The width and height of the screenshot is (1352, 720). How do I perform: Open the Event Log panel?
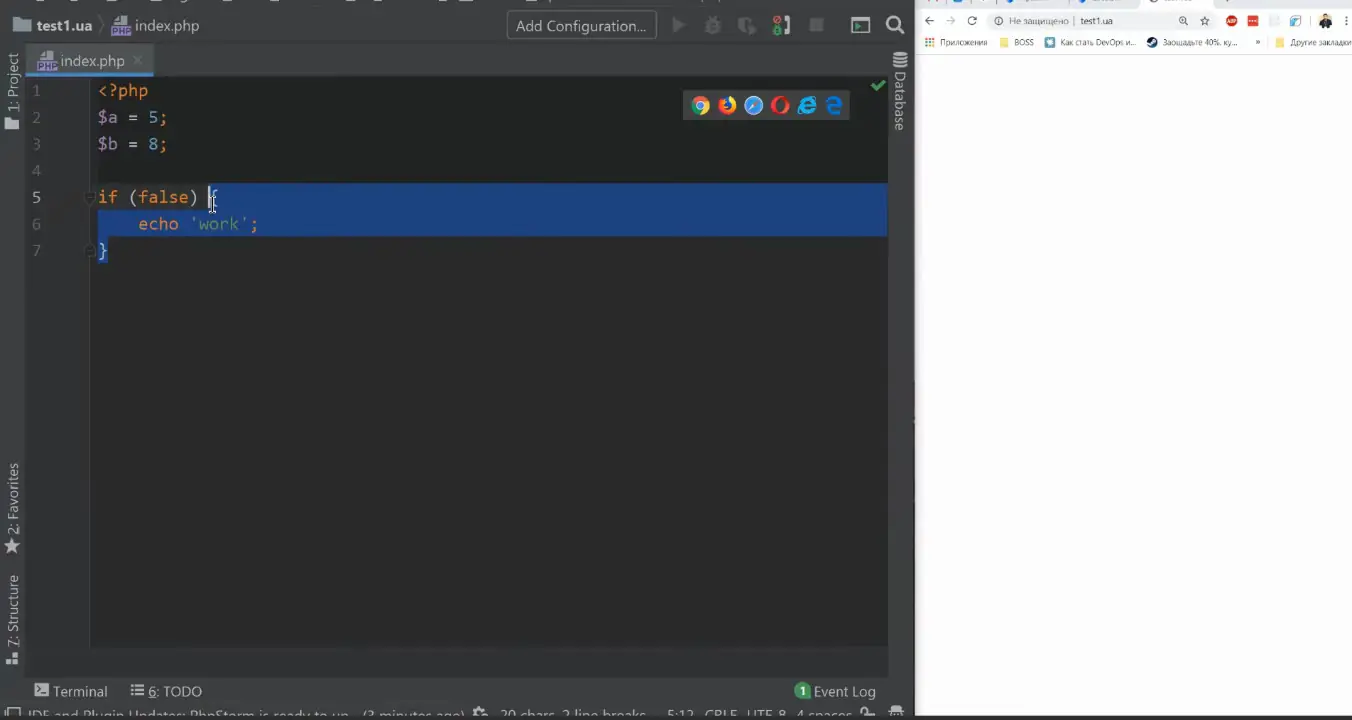coord(836,691)
